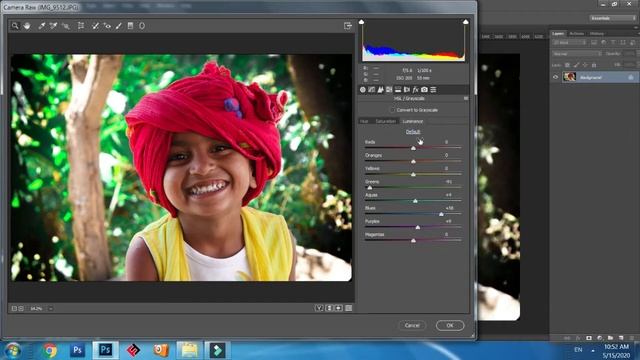The image size is (640, 360).
Task: Select the Hand tool in Camera Raw
Action: [27, 26]
